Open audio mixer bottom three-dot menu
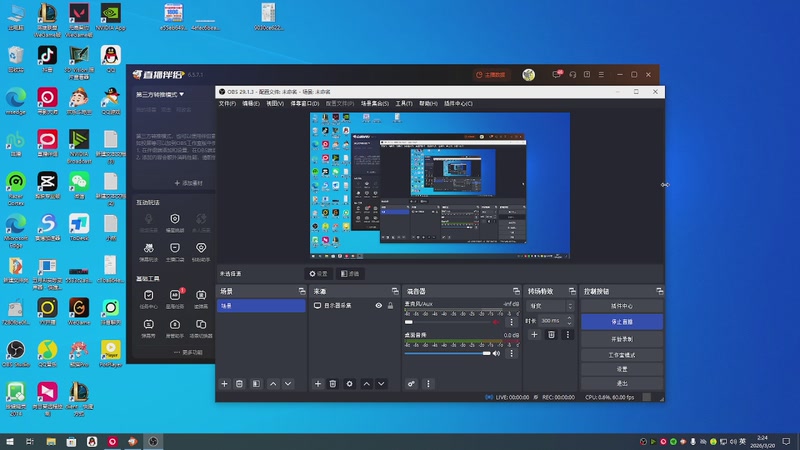This screenshot has width=800, height=450. (428, 384)
